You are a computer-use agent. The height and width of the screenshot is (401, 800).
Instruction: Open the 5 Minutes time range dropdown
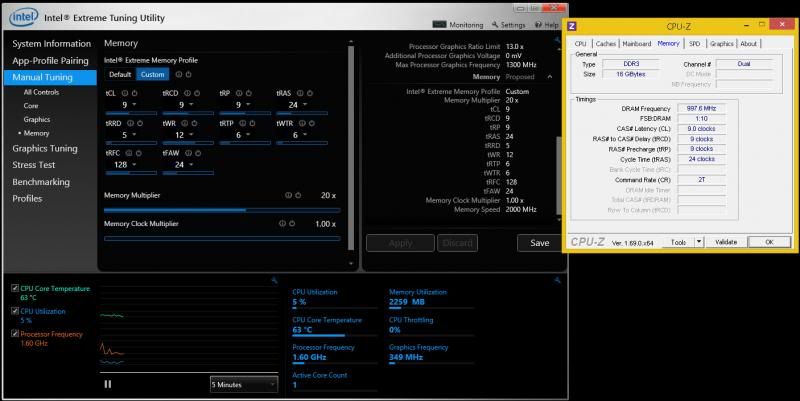[244, 384]
